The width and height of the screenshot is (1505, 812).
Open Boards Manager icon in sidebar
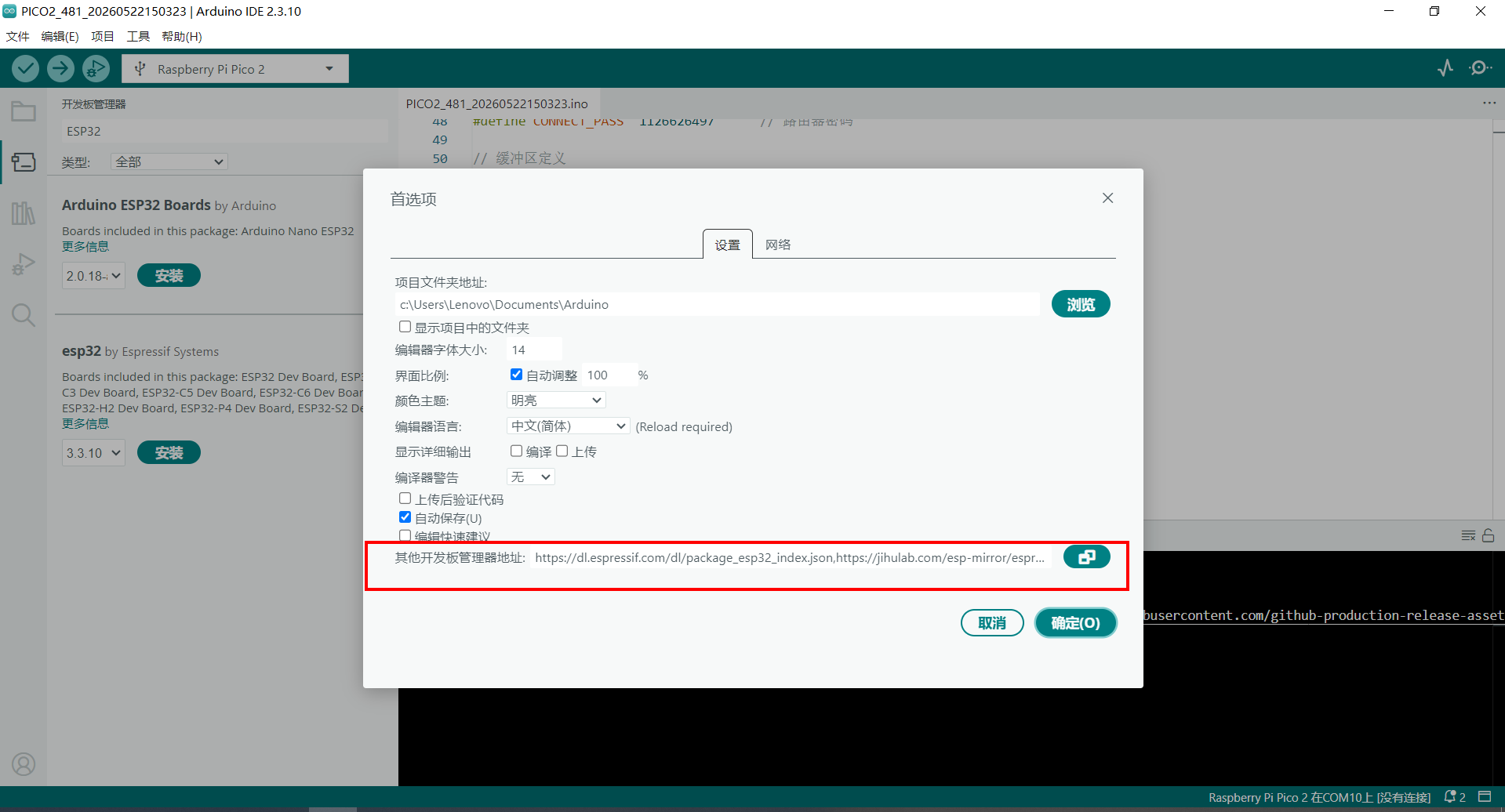[x=24, y=162]
